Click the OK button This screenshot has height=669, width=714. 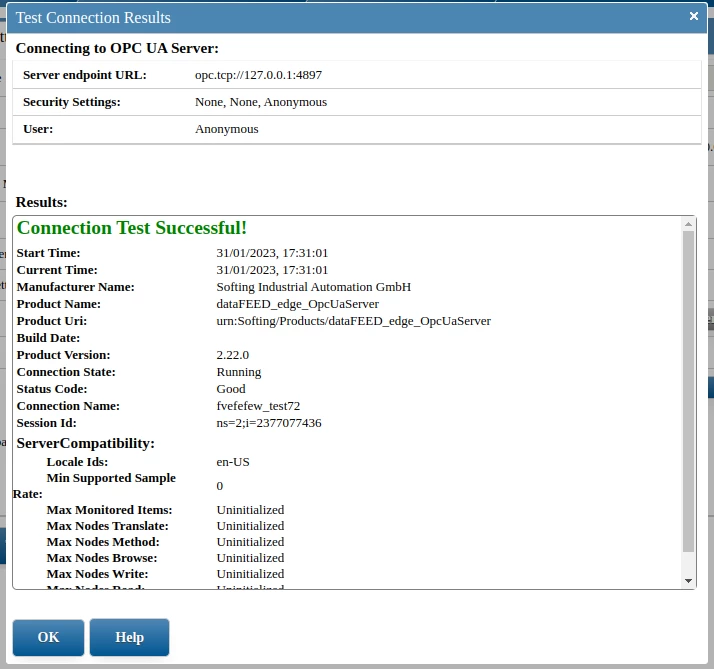48,637
